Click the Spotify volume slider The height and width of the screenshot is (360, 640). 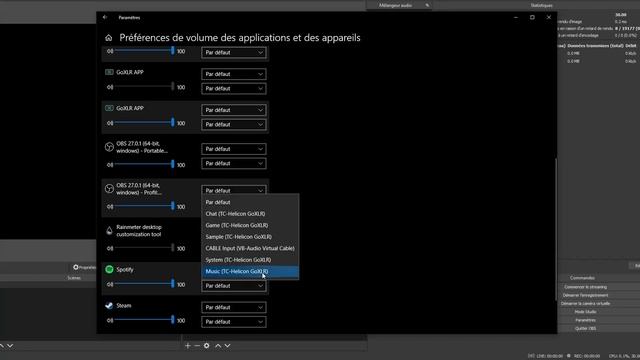tap(144, 284)
